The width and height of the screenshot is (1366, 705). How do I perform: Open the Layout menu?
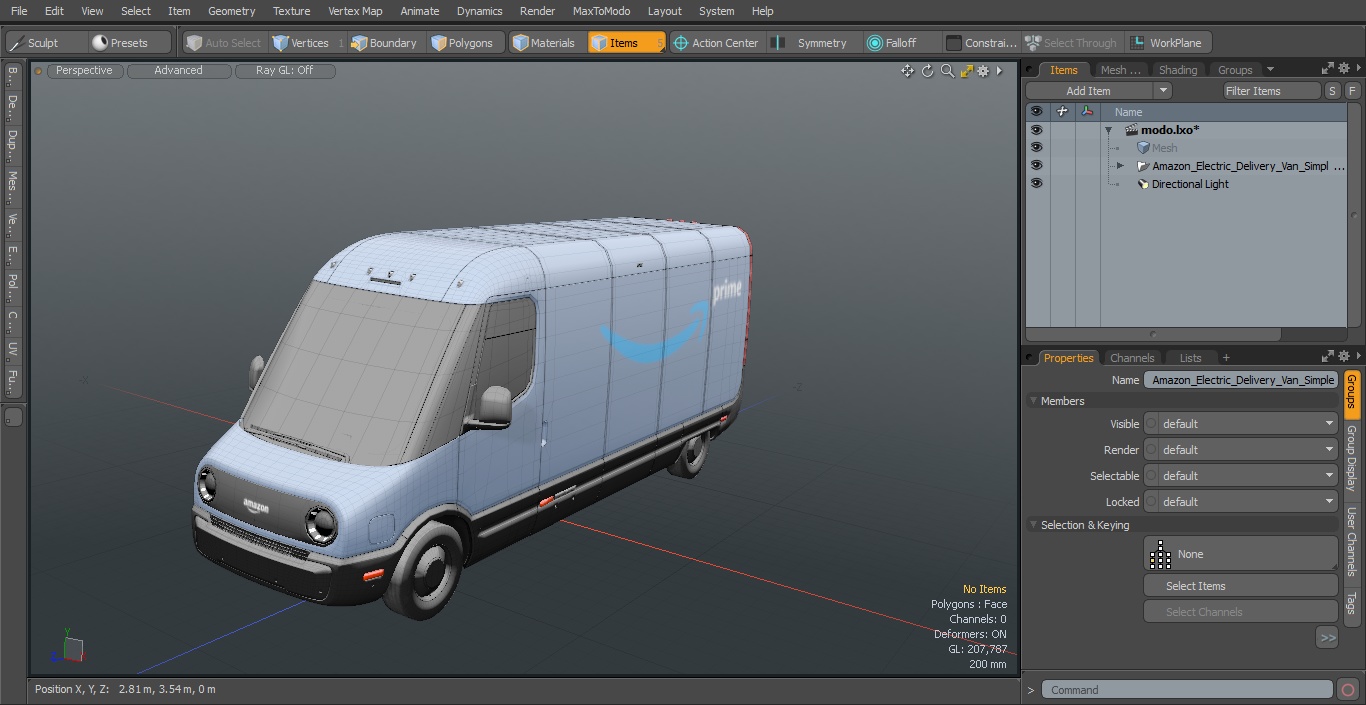tap(664, 11)
